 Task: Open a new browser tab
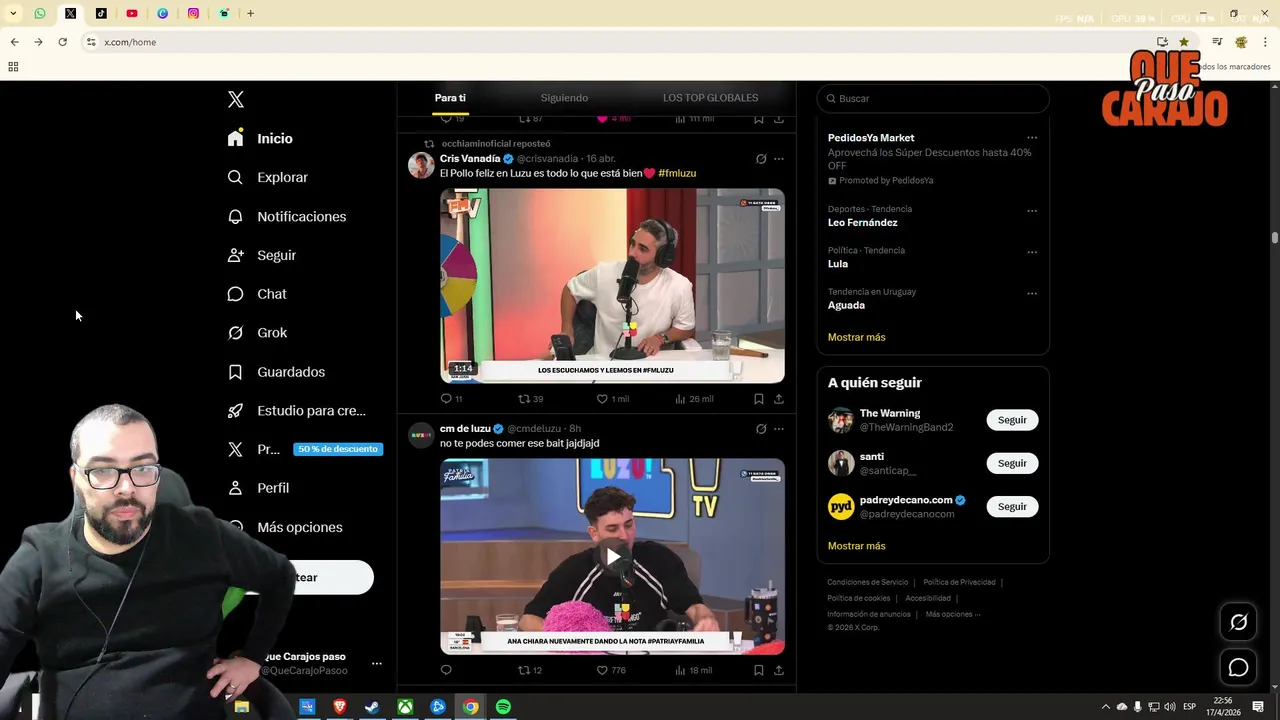tap(250, 13)
